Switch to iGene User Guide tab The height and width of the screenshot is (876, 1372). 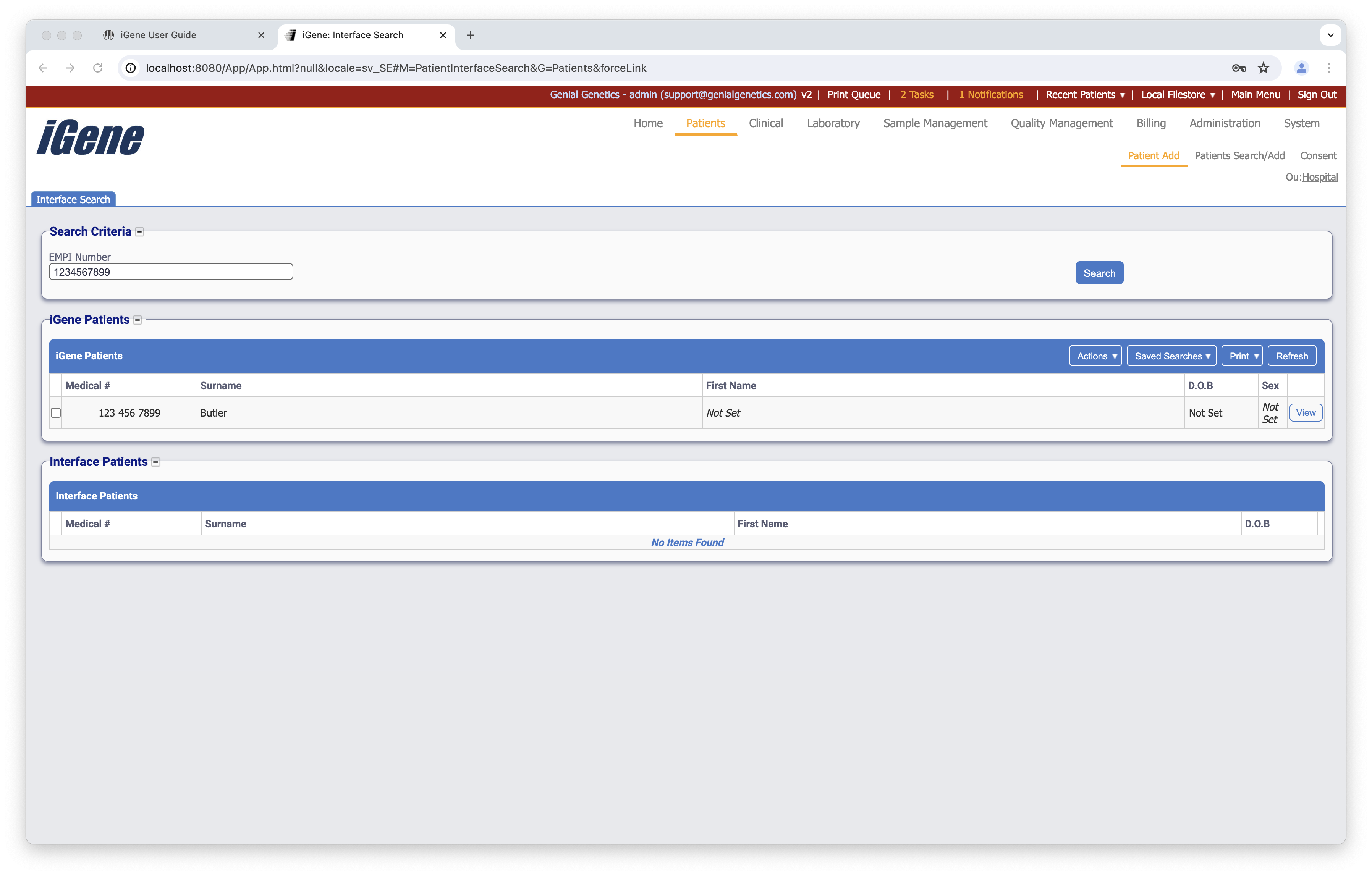click(x=158, y=35)
